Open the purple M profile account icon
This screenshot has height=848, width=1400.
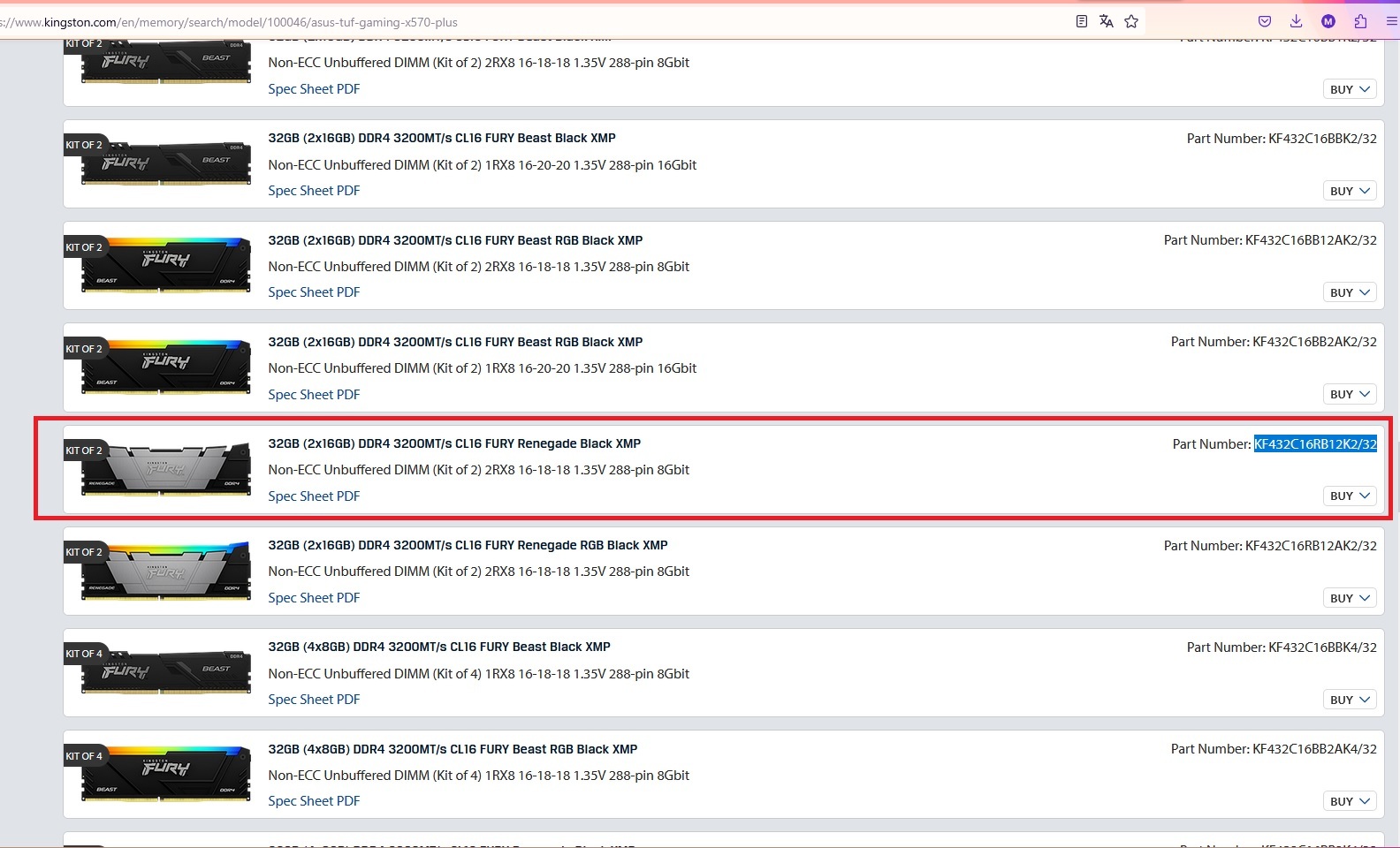(1328, 21)
